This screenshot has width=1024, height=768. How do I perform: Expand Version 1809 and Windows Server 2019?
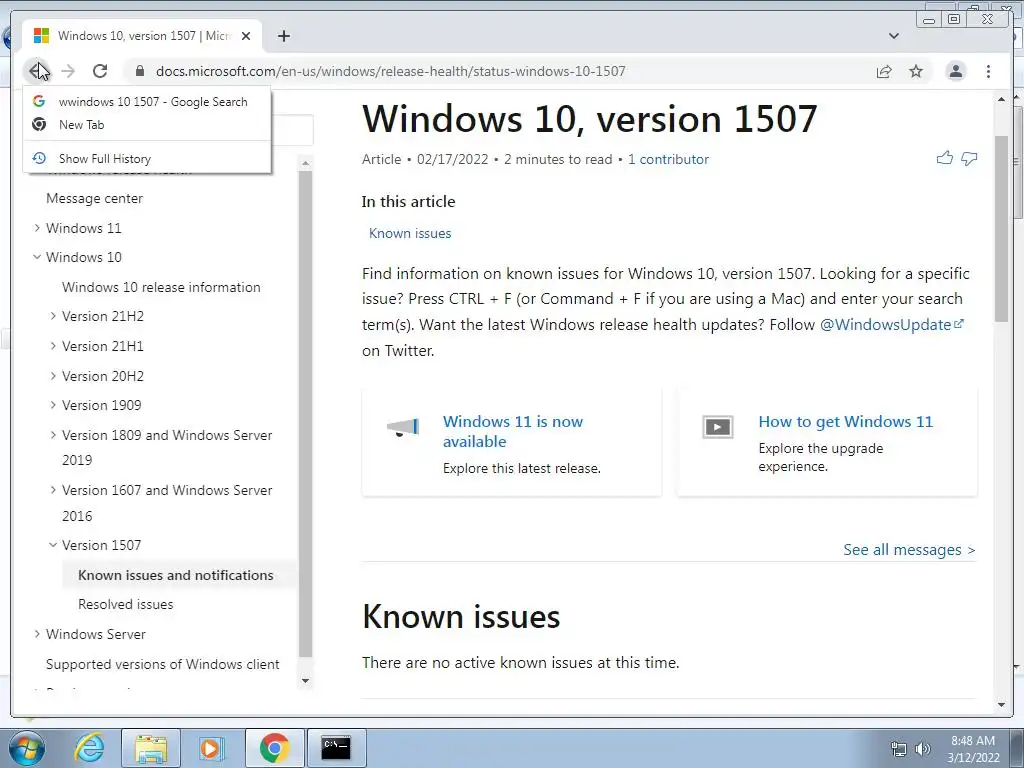click(53, 435)
